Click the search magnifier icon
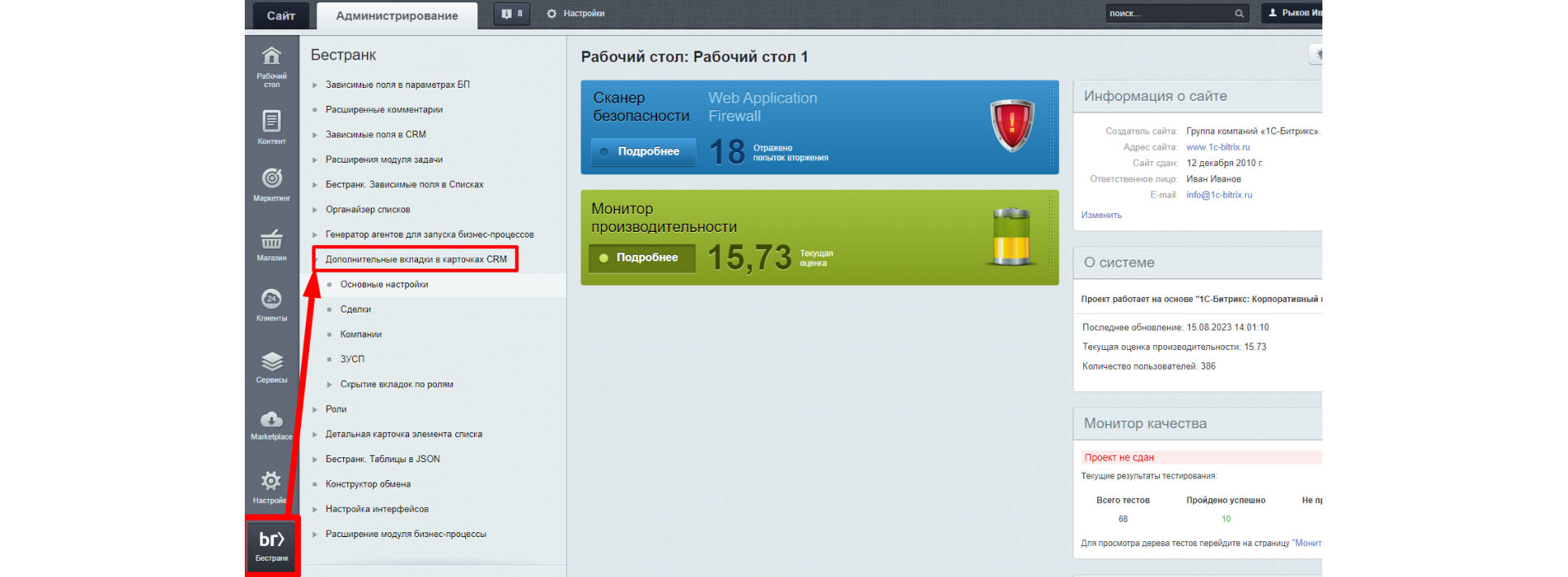1568x577 pixels. click(1239, 13)
